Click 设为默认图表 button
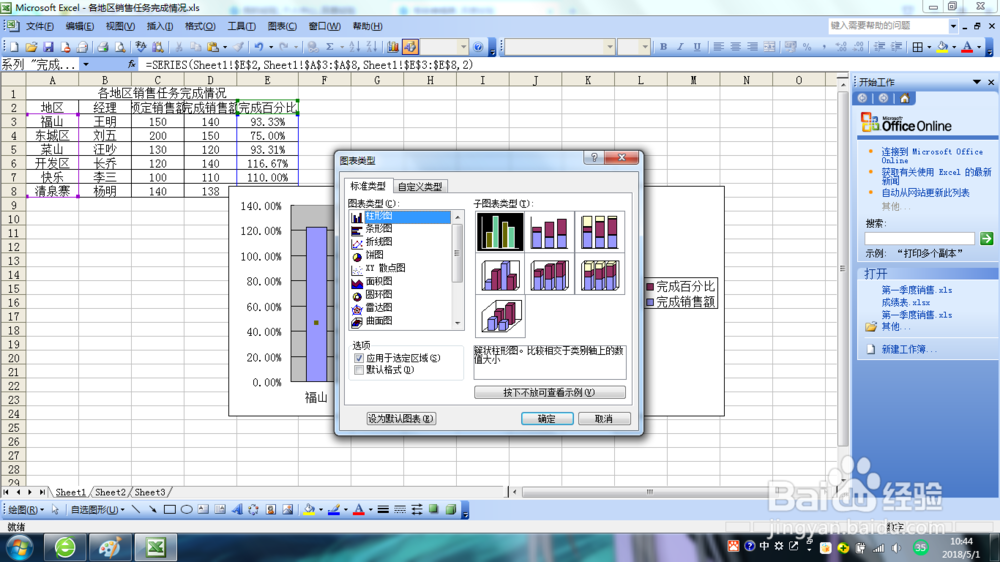Screen dimensions: 1000x562 pos(401,418)
